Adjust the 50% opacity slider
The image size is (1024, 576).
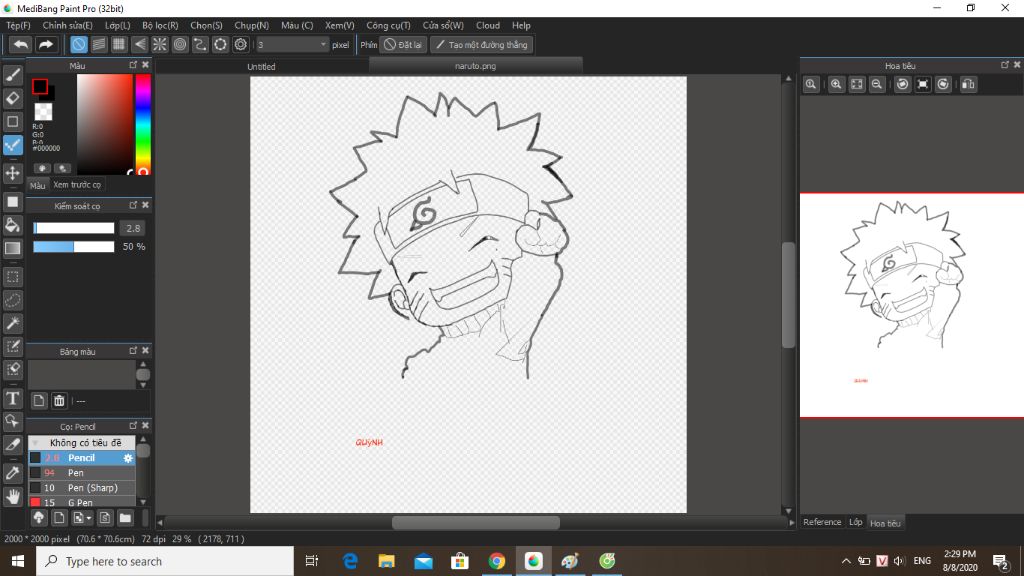point(74,247)
